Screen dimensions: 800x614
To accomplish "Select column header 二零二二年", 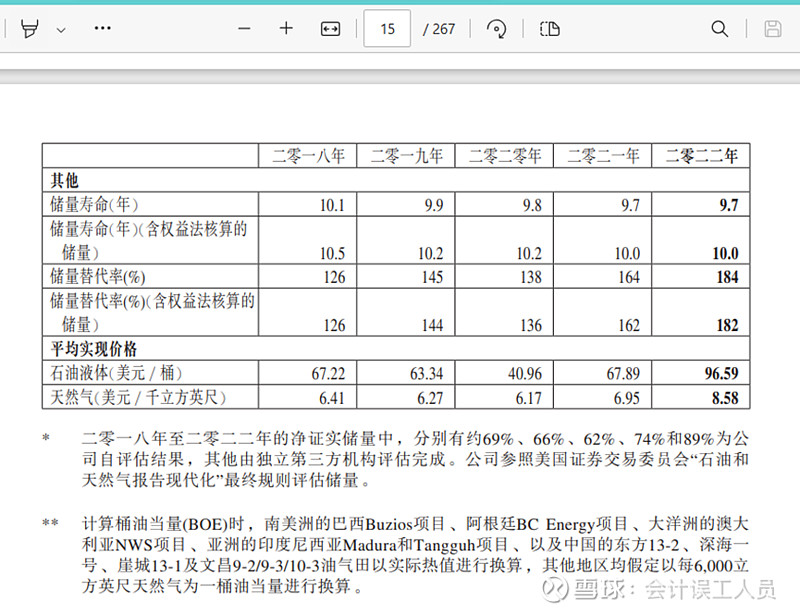I will 702,156.
